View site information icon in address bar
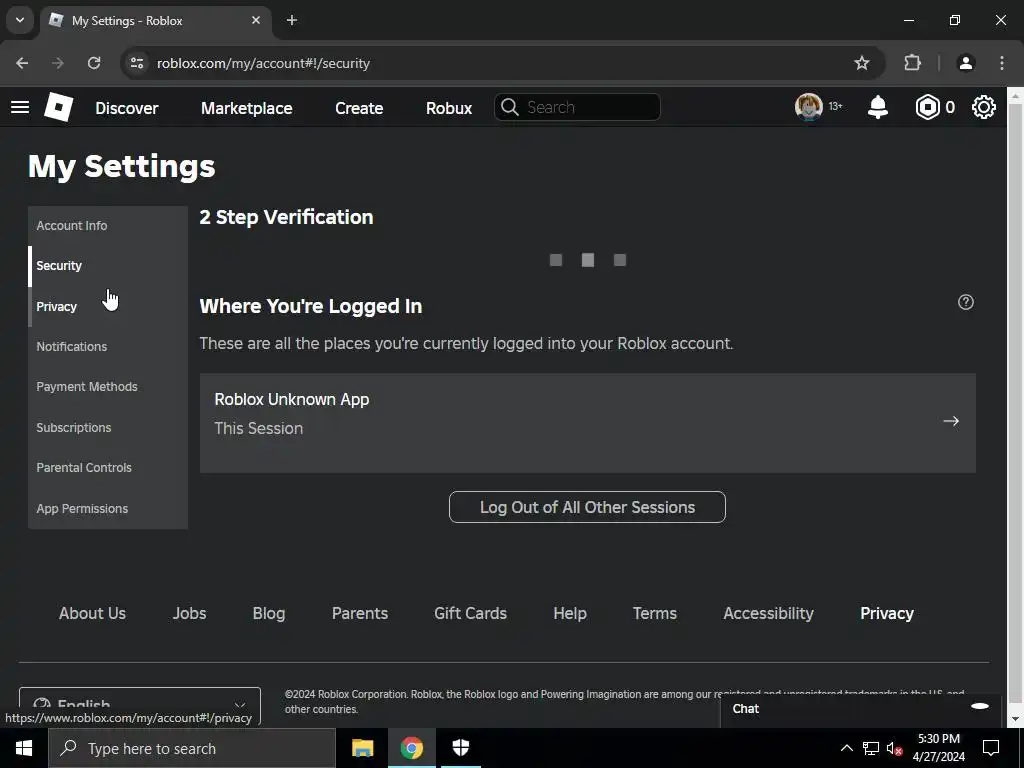 click(137, 63)
